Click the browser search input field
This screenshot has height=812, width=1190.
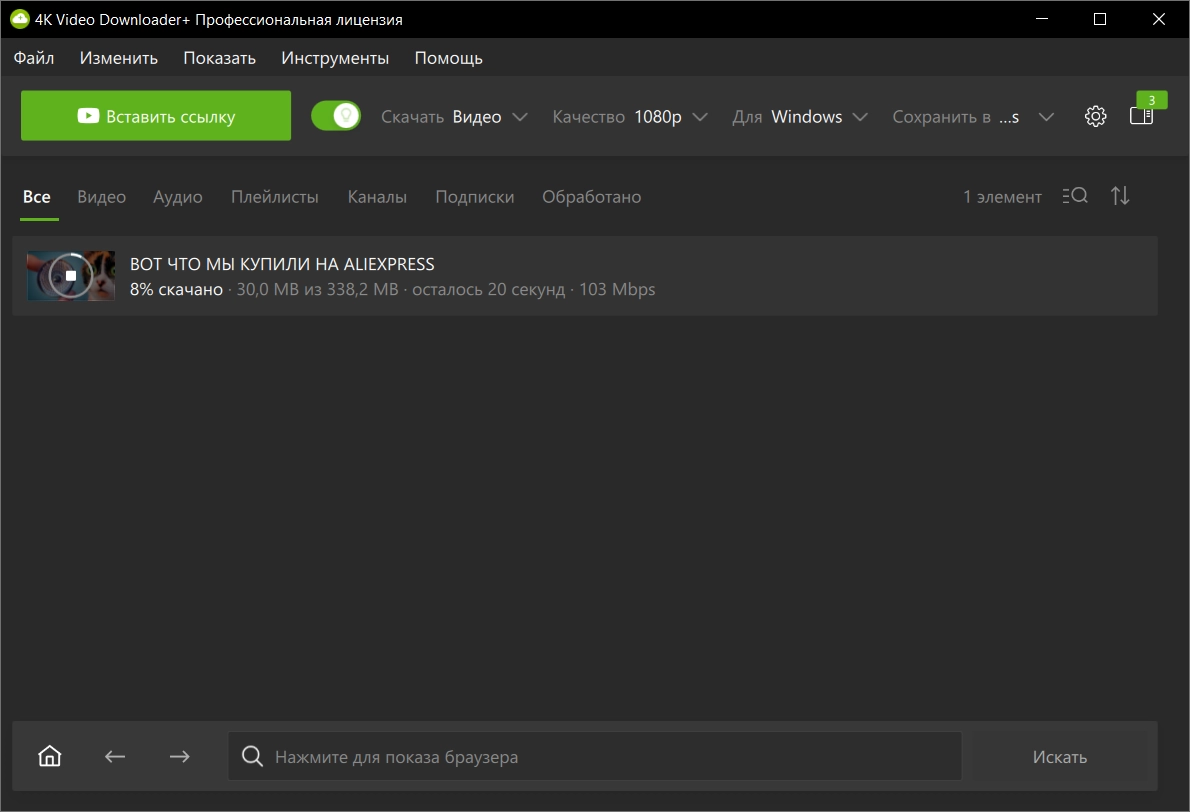click(x=594, y=756)
